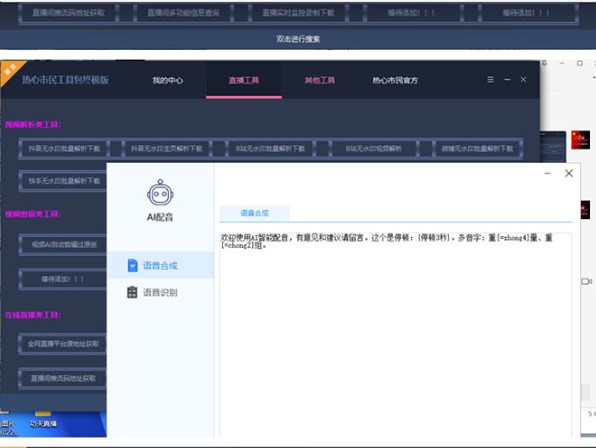This screenshot has height=448, width=596.
Task: Open the dark red thumbnail on the right
Action: coord(585,210)
